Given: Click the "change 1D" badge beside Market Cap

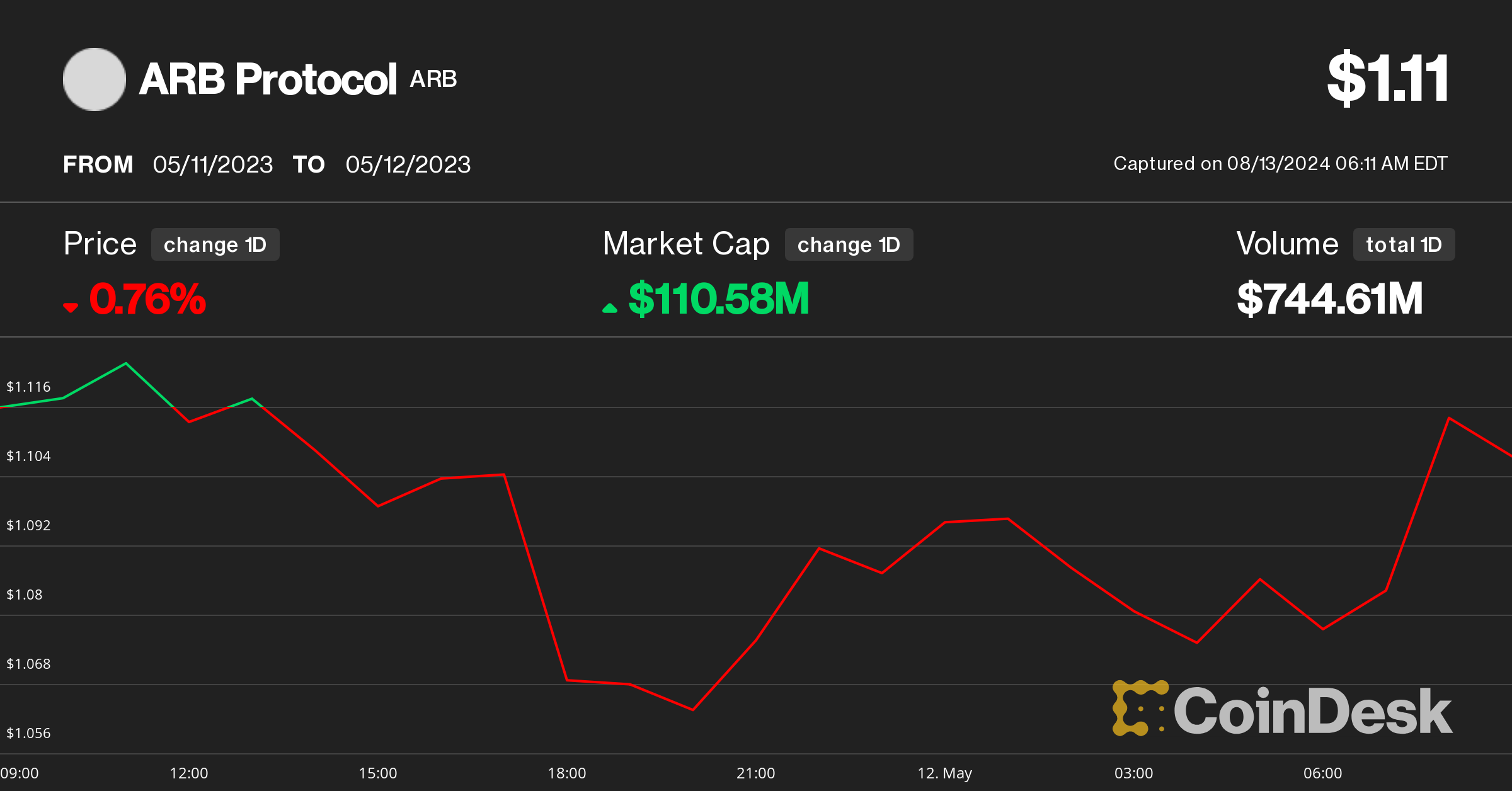Looking at the screenshot, I should (849, 244).
